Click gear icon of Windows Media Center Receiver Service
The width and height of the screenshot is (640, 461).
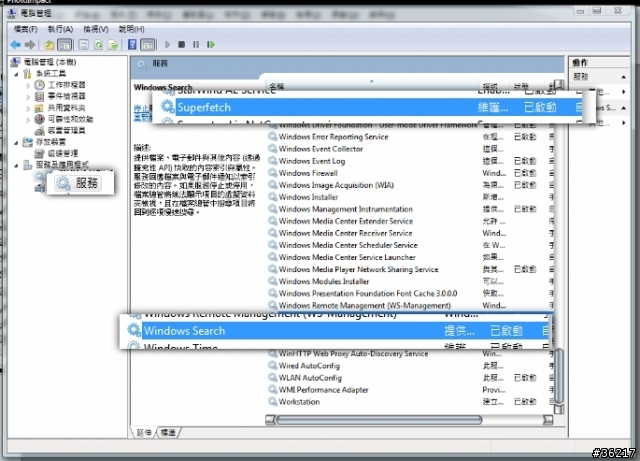[x=272, y=233]
